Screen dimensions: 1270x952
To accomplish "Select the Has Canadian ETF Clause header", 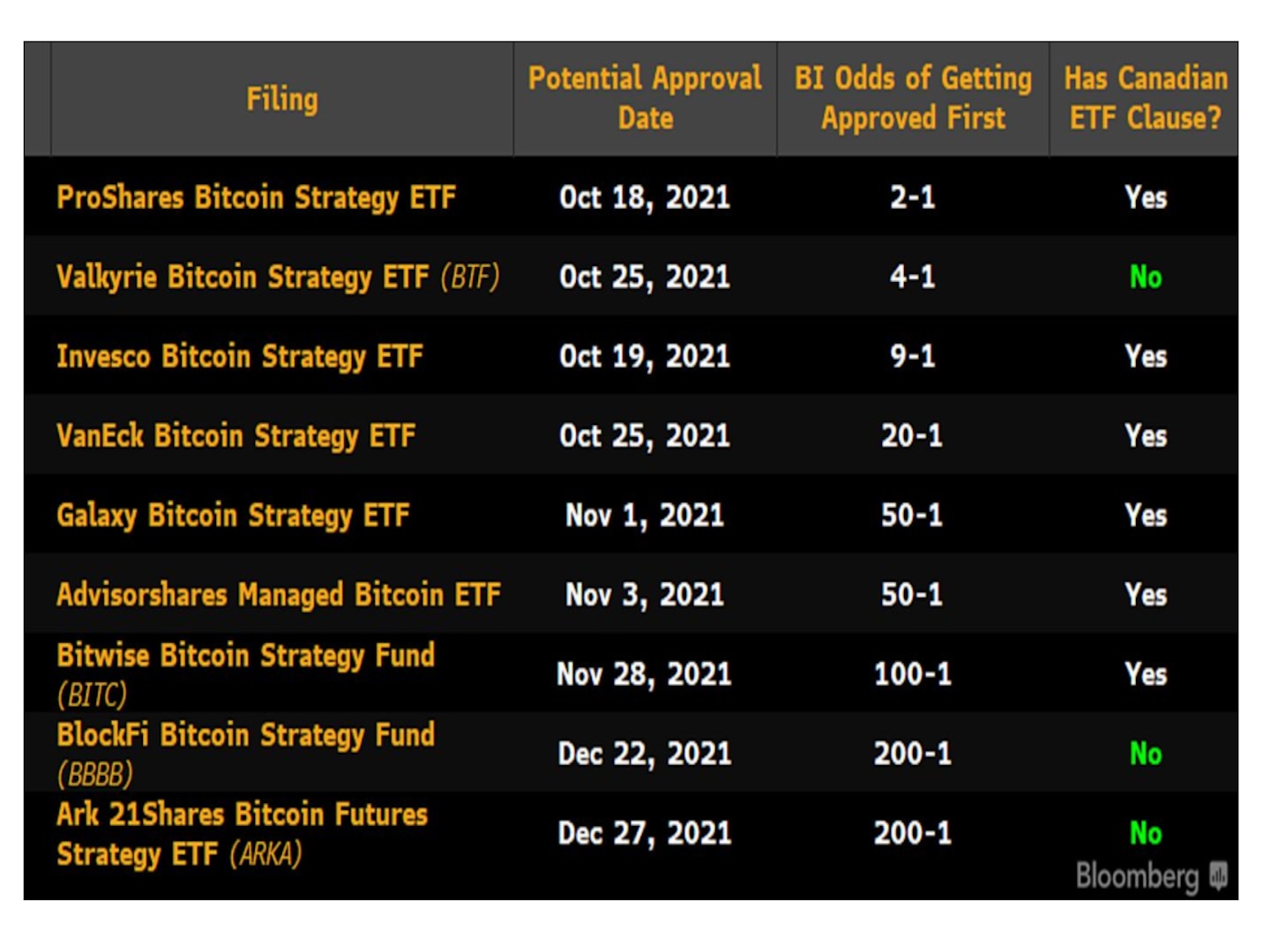I will point(1145,98).
